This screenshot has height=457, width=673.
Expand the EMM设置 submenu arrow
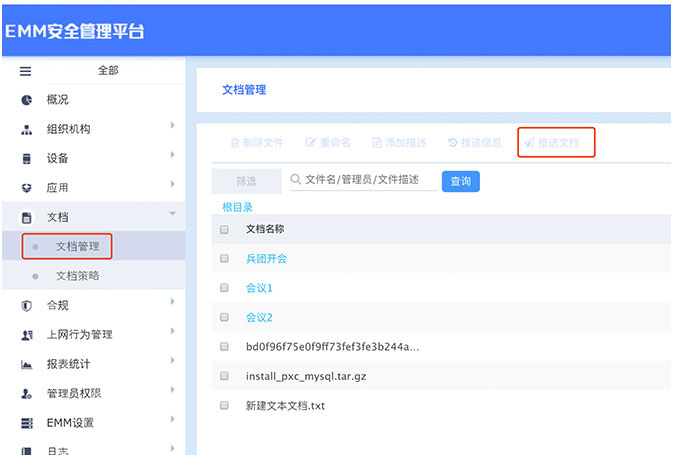[x=172, y=420]
